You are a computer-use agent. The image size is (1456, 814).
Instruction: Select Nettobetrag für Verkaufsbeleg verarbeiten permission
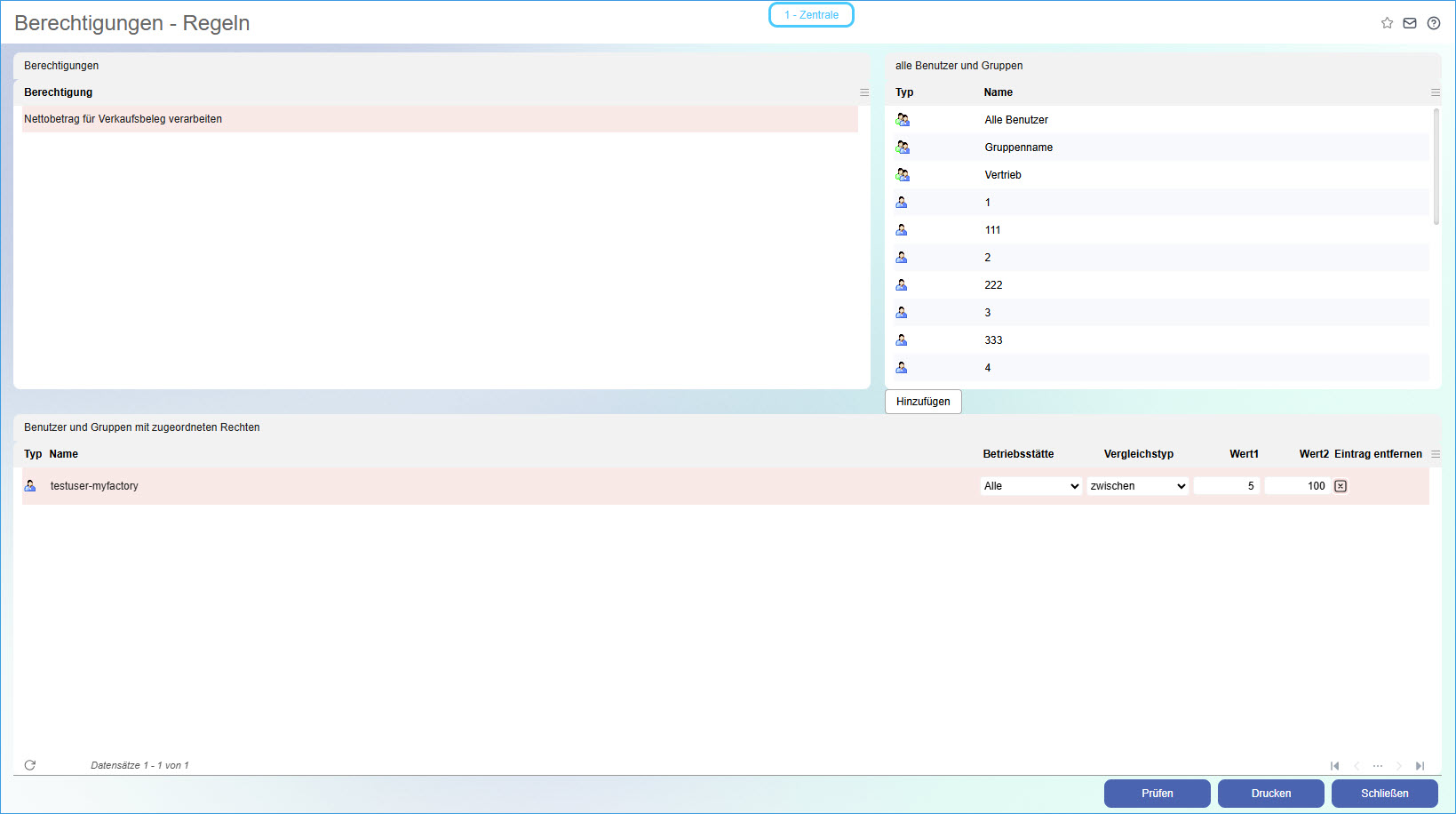pyautogui.click(x=441, y=119)
